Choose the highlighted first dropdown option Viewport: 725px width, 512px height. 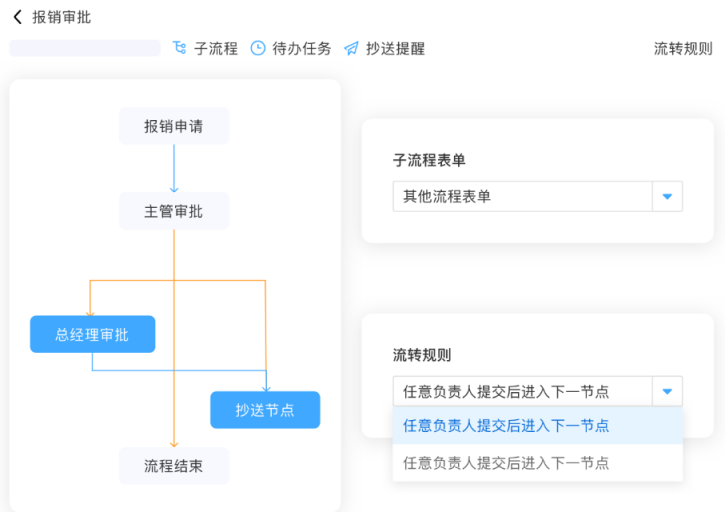tap(537, 425)
